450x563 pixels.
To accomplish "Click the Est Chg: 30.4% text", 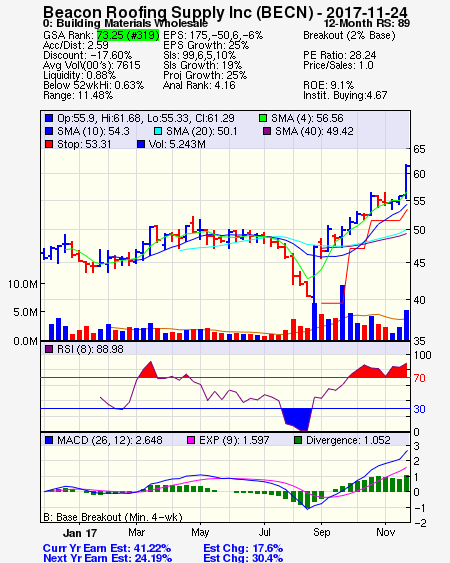I will (243, 558).
